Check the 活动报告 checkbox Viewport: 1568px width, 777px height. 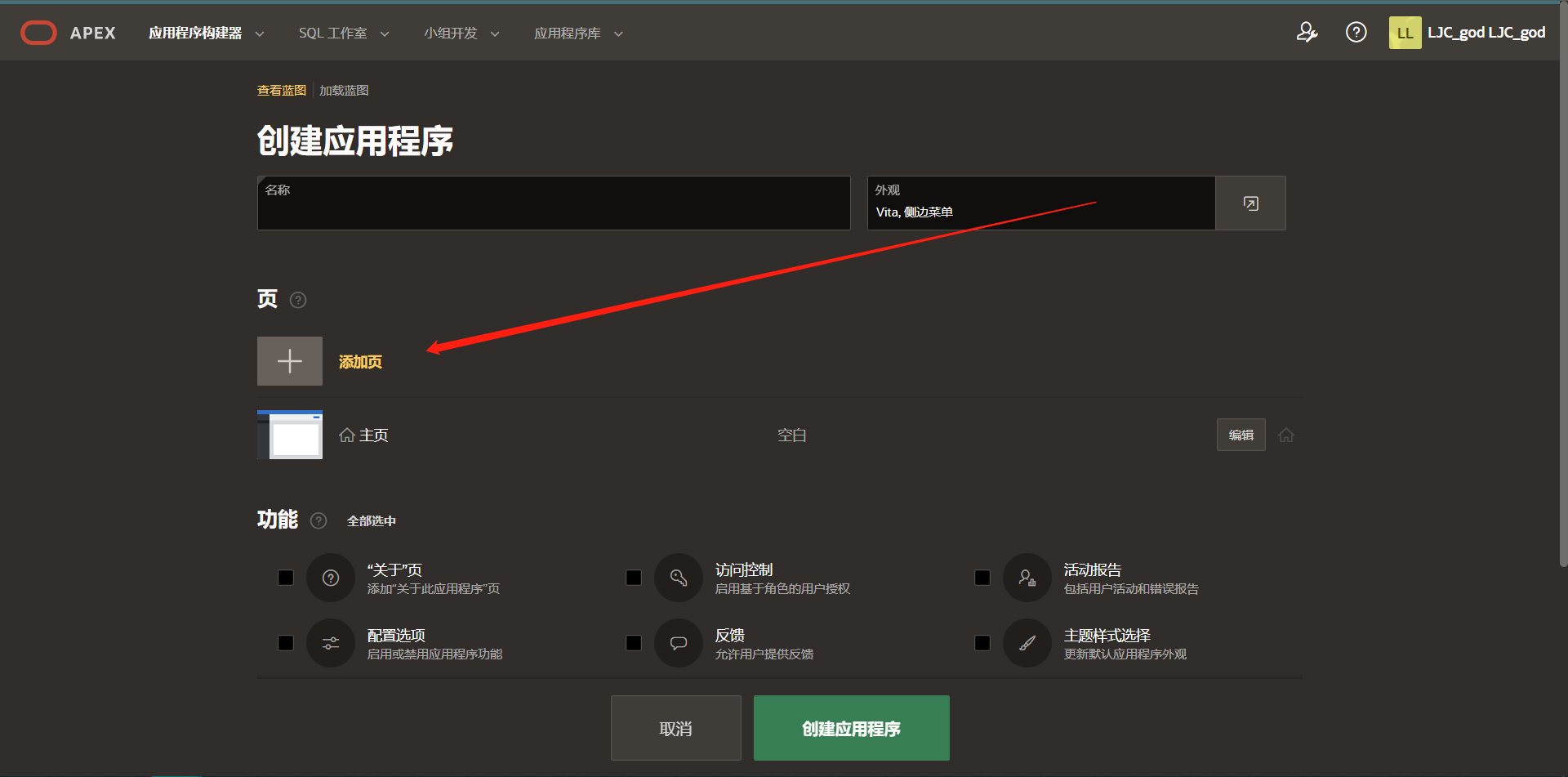coord(982,578)
